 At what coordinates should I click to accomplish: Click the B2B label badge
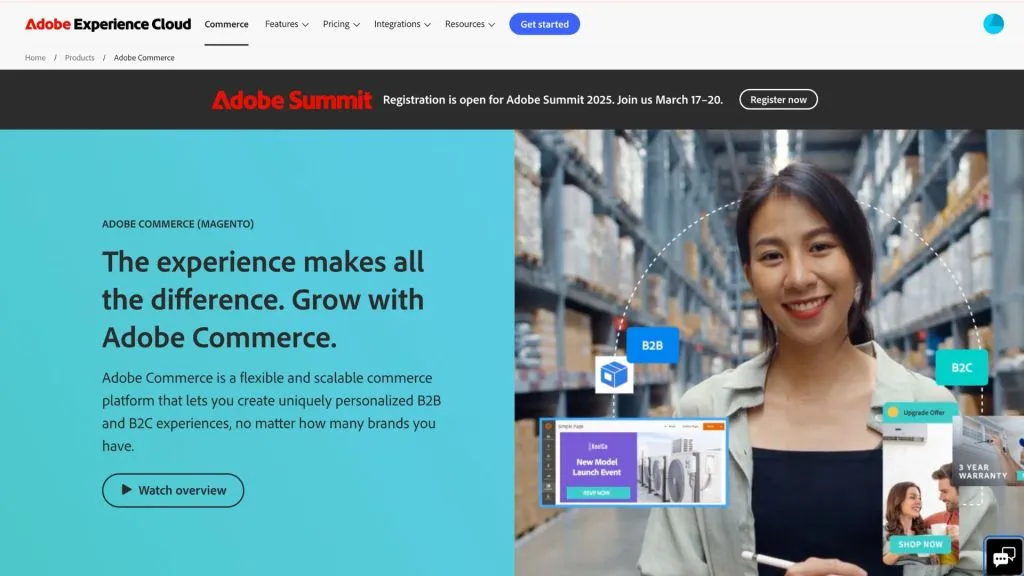tap(652, 345)
